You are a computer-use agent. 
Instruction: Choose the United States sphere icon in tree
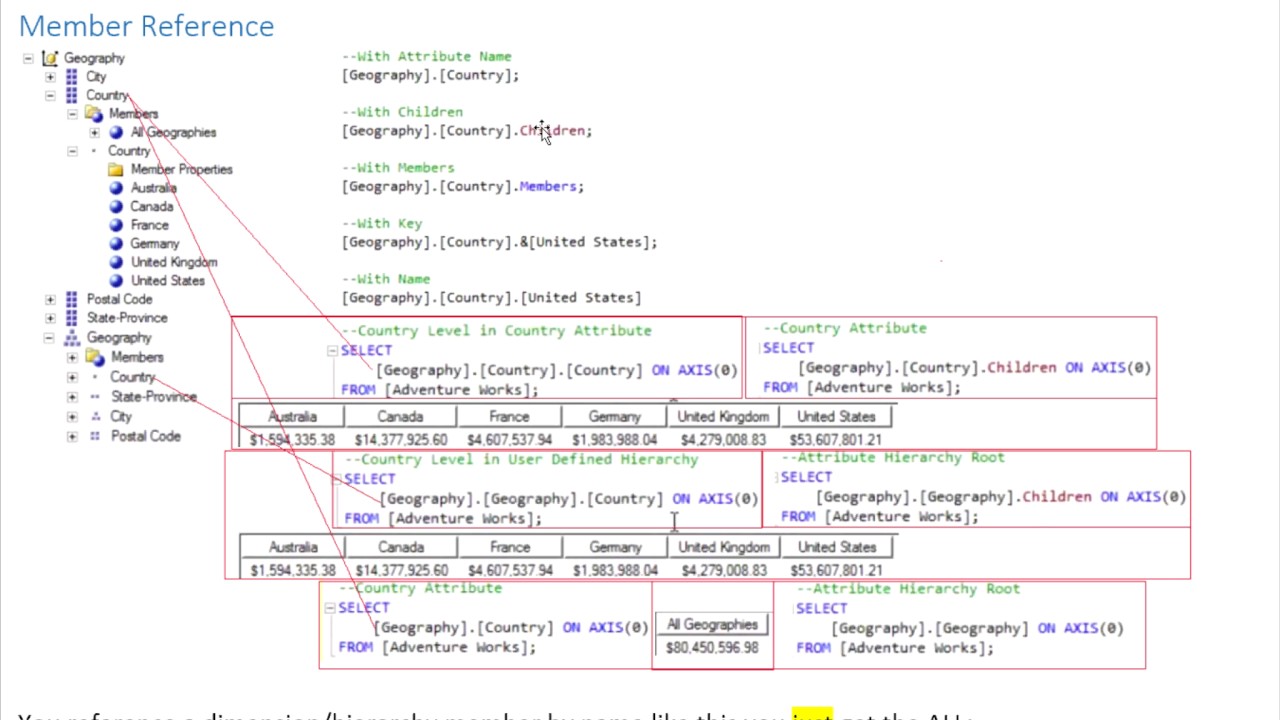116,281
